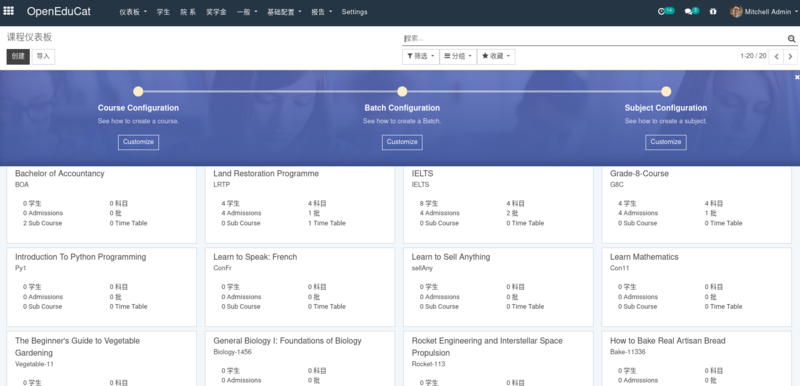Expand the 分组 group-by dropdown
Image resolution: width=800 pixels, height=386 pixels.
pyautogui.click(x=458, y=56)
